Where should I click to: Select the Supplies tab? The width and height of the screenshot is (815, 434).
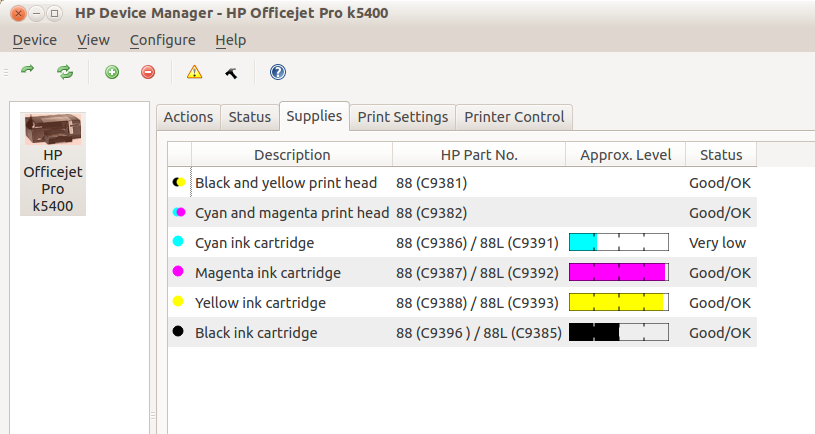pos(314,116)
